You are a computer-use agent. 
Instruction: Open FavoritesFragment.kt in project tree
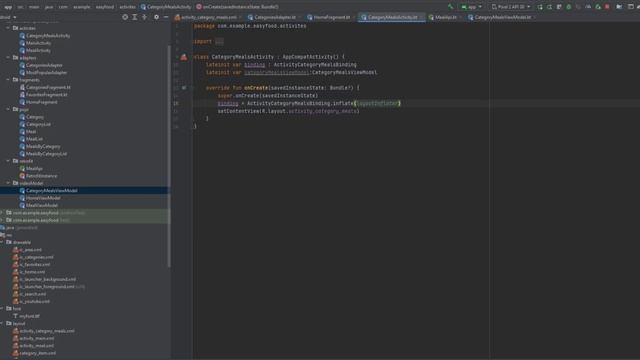[x=43, y=94]
